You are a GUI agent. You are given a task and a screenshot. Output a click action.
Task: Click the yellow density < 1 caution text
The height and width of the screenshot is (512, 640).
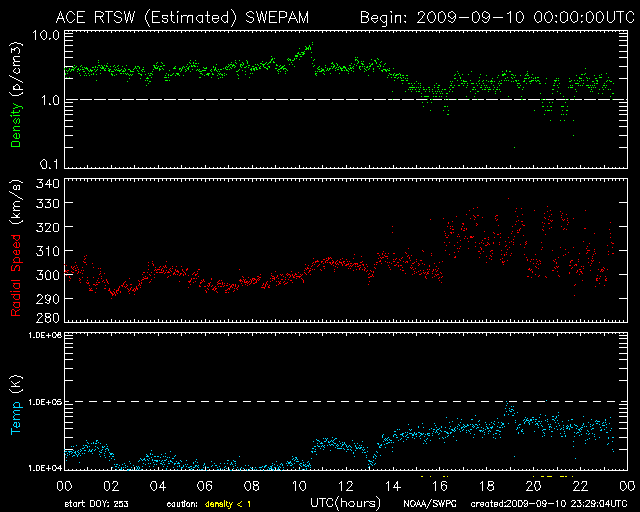[228, 504]
